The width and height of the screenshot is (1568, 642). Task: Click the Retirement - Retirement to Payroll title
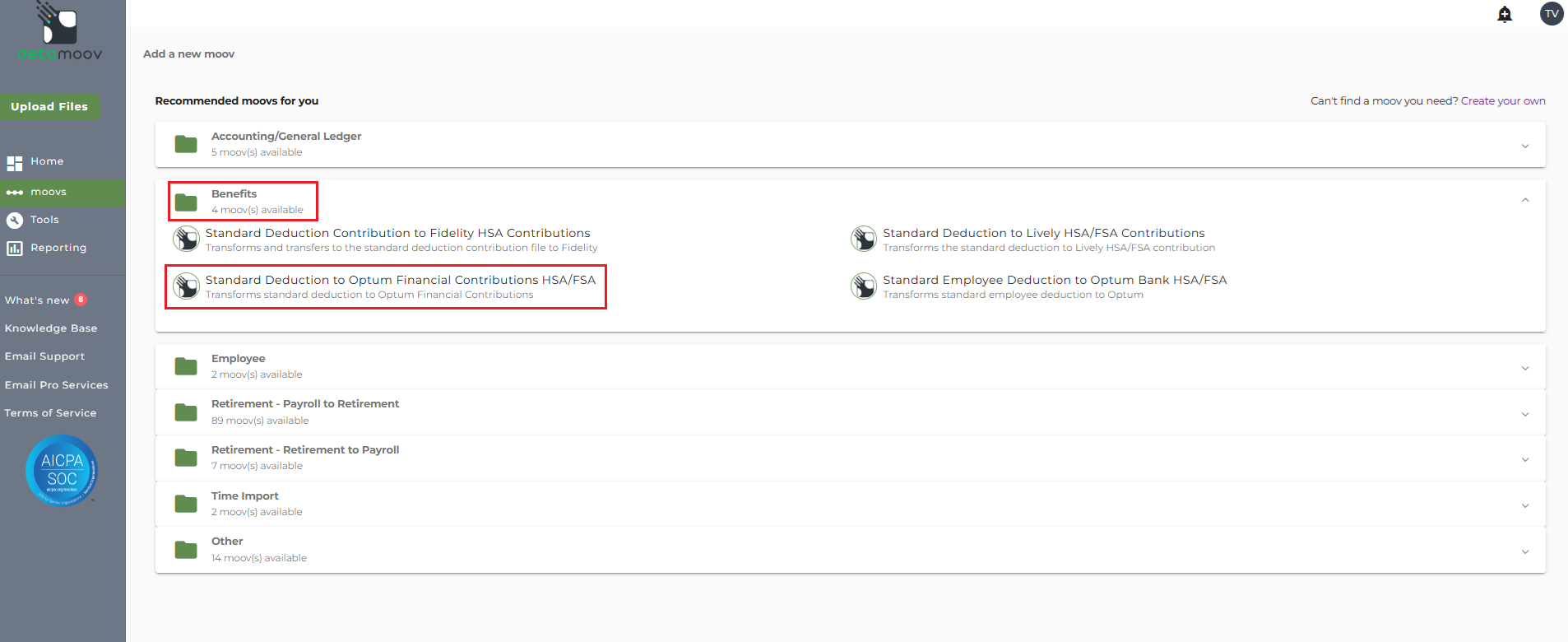[305, 450]
